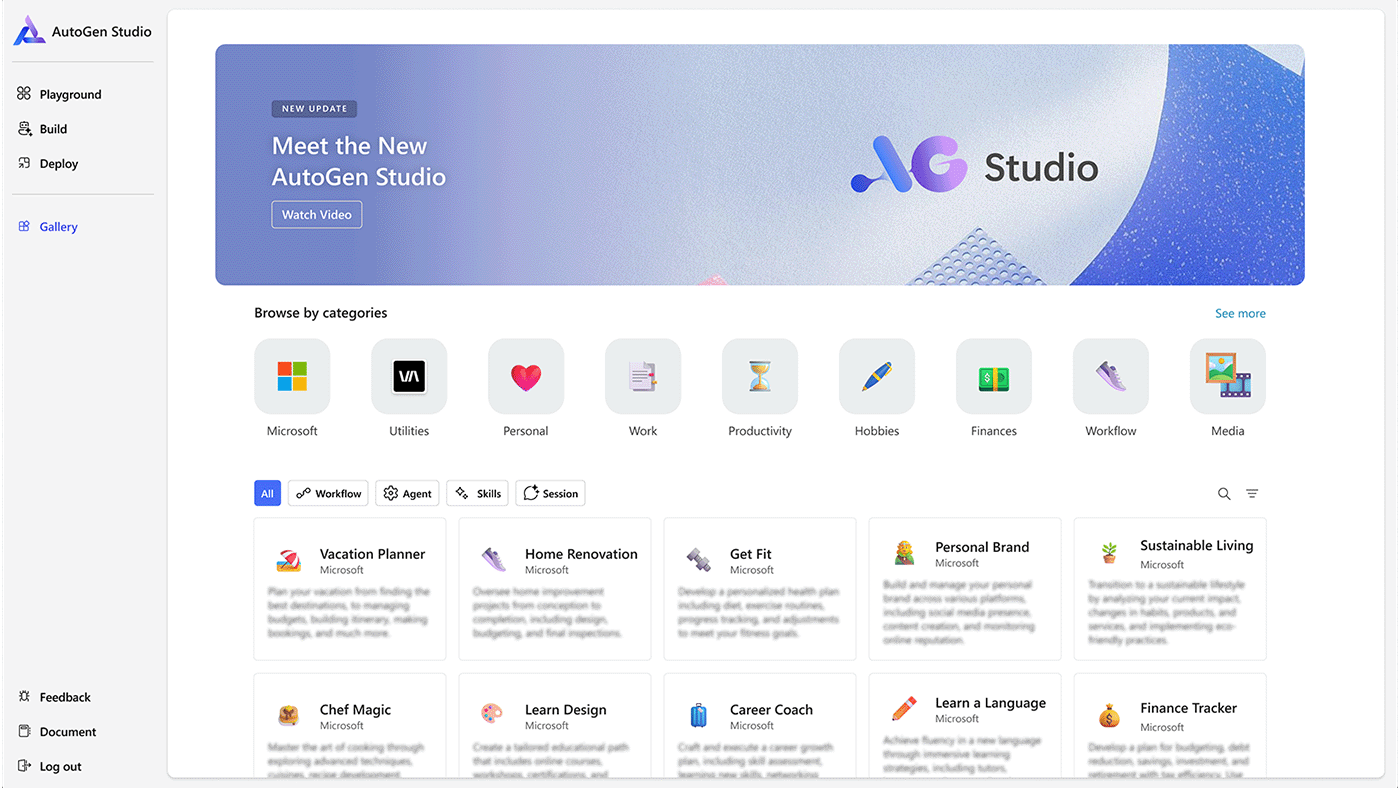Viewport: 1400px width, 788px height.
Task: Select the Hobbies pencil icon
Action: click(x=876, y=376)
